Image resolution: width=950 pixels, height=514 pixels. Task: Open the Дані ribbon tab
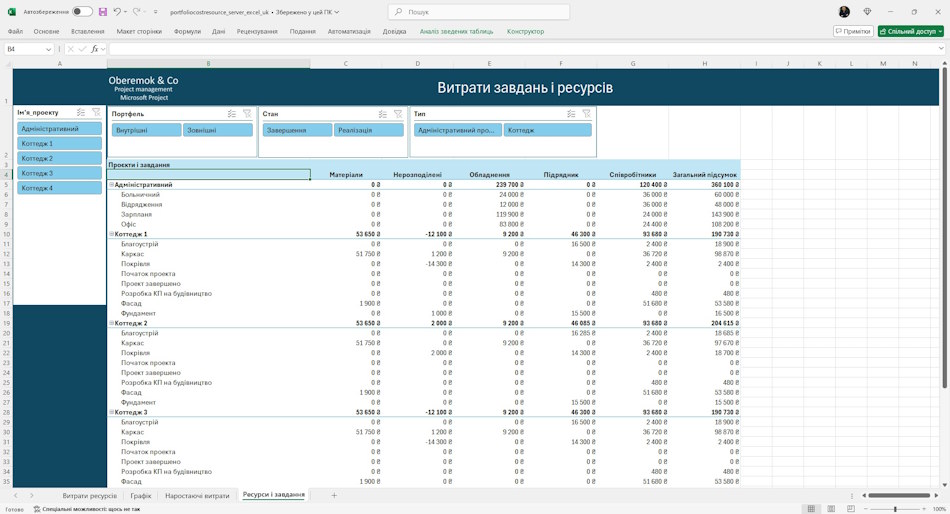[219, 32]
